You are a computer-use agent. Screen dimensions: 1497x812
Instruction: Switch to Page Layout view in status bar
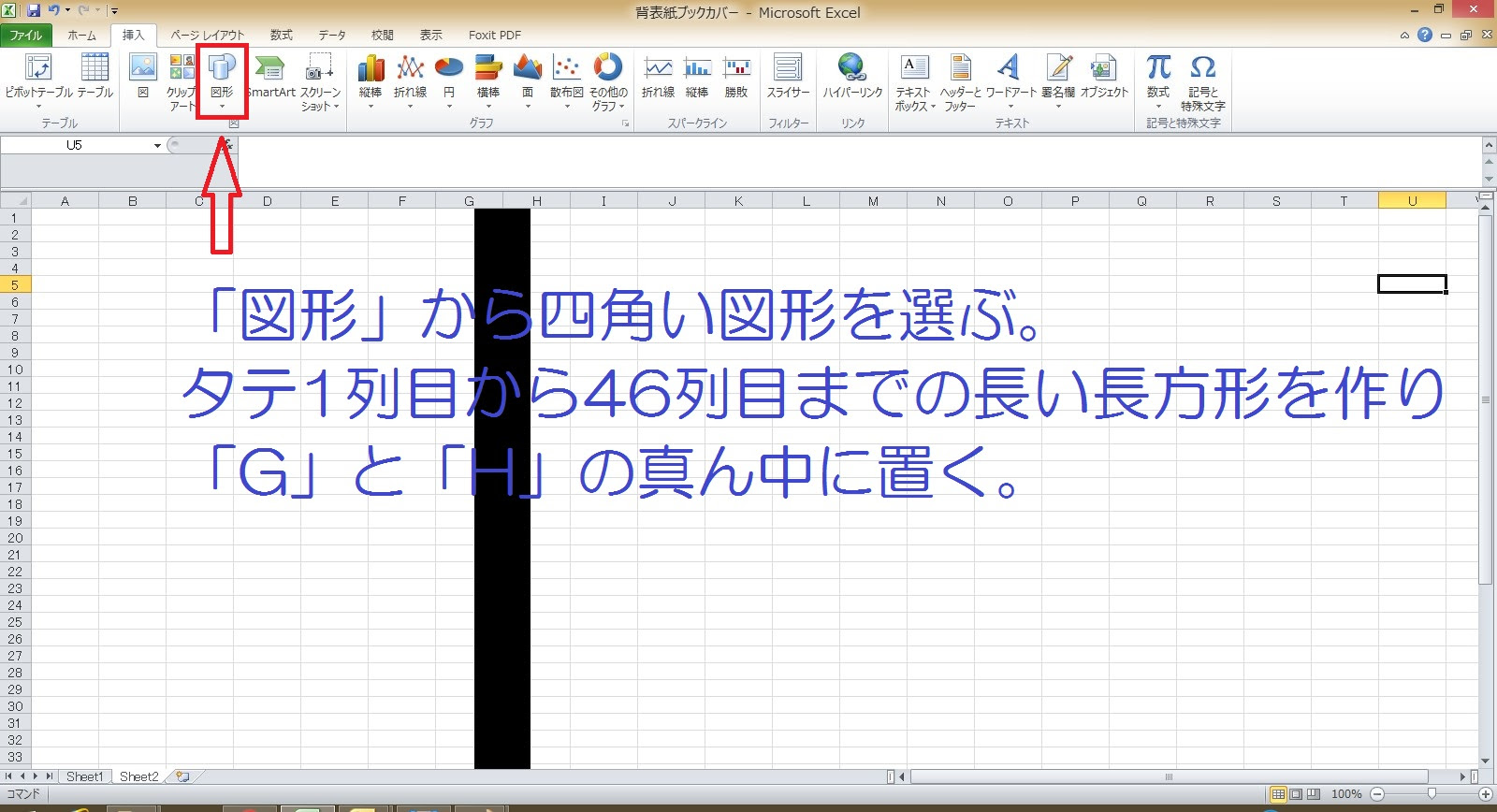click(x=1296, y=794)
